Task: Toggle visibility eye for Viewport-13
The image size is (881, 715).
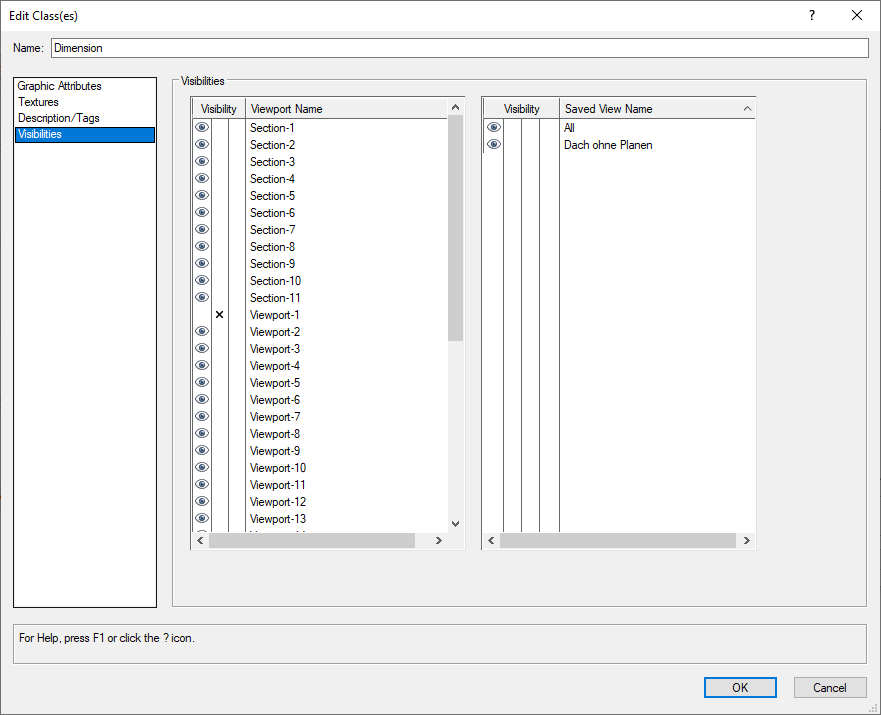Action: (201, 518)
